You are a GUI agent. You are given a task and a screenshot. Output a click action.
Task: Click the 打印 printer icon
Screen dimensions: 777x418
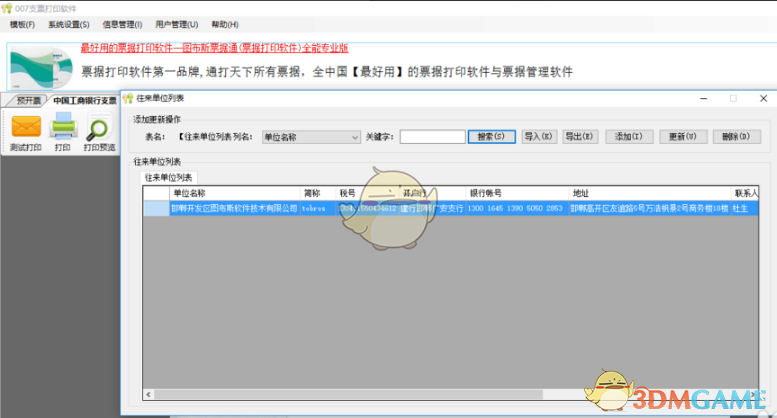point(63,126)
